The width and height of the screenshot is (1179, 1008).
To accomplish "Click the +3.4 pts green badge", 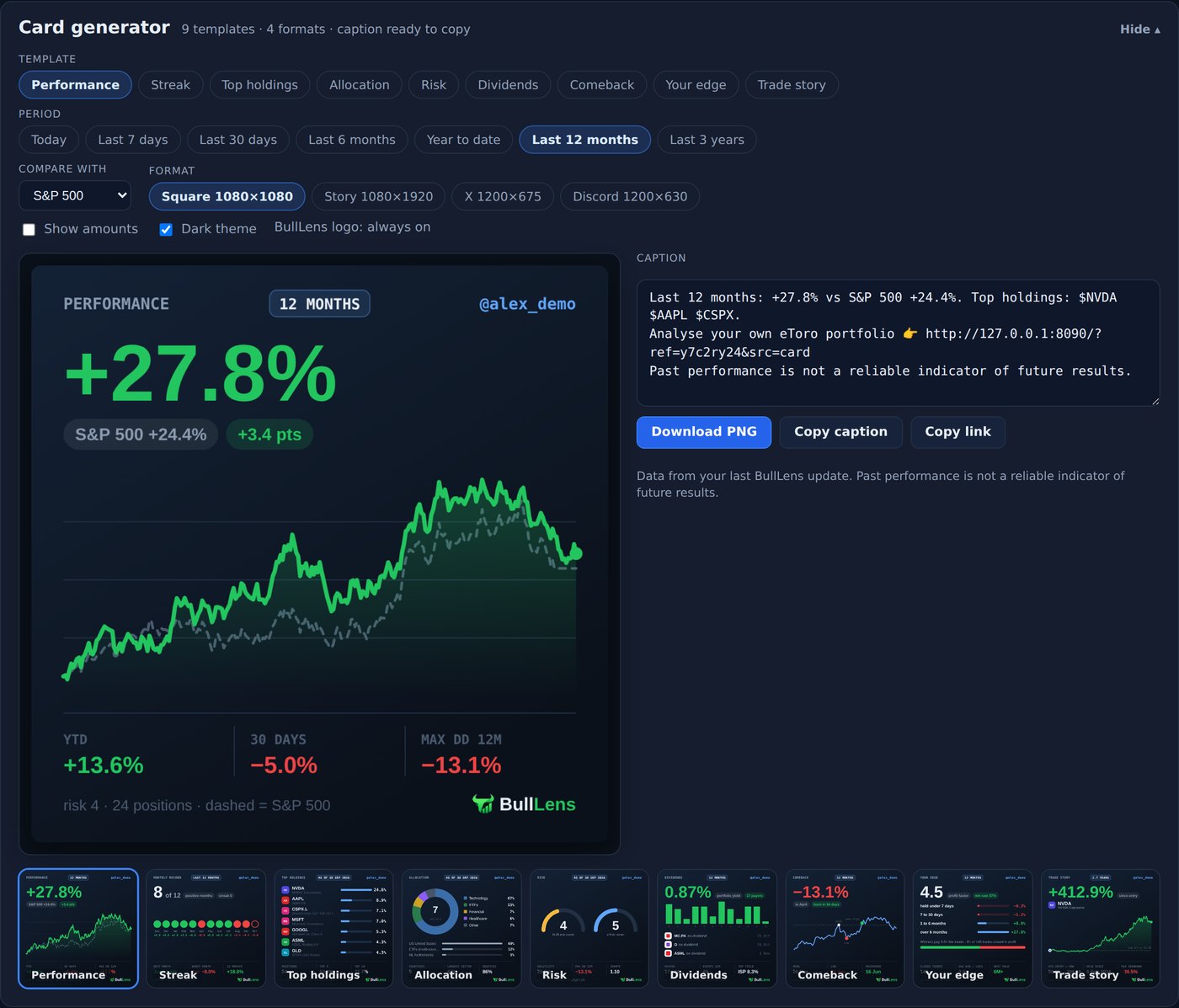I will tap(269, 435).
